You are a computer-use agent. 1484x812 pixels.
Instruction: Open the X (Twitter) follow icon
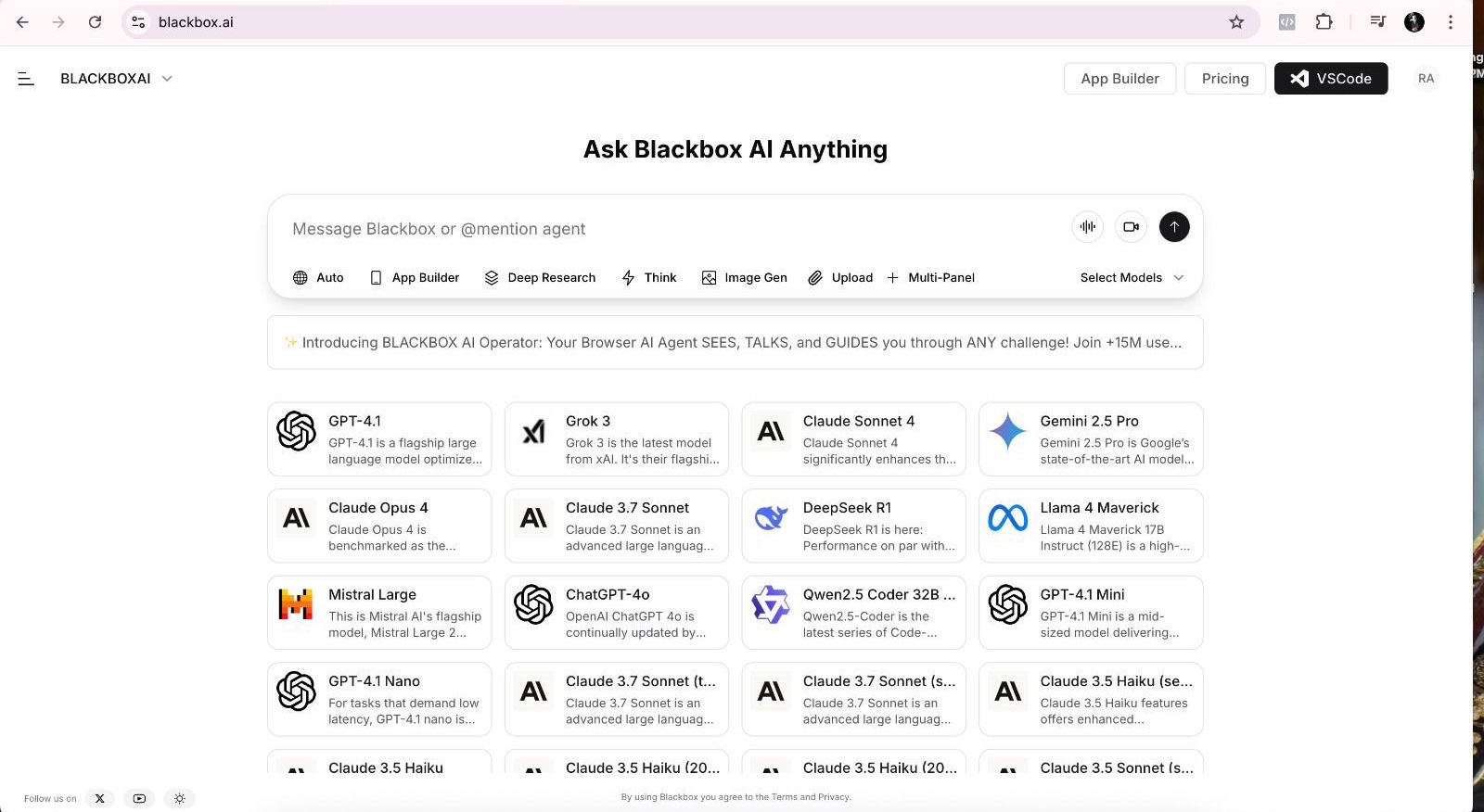100,798
